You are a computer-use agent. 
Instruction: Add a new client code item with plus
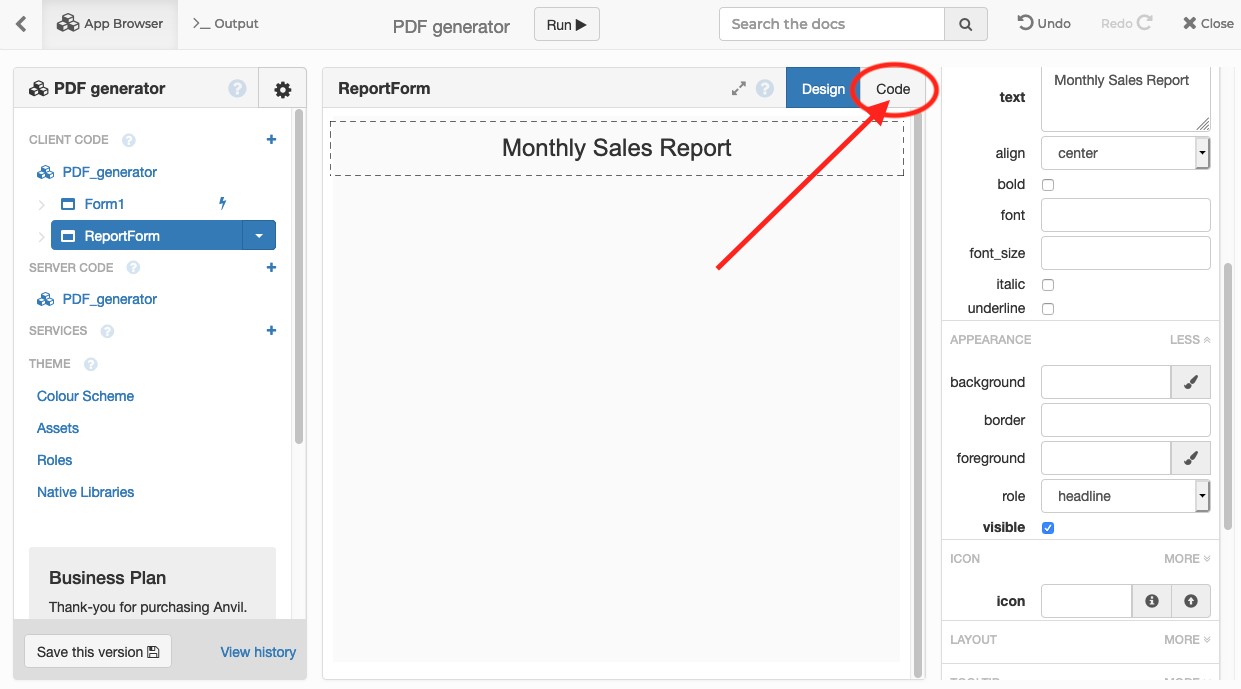click(x=271, y=140)
